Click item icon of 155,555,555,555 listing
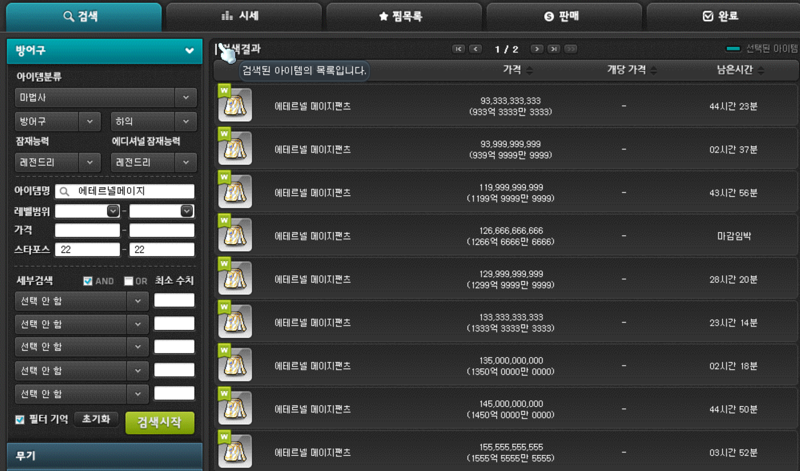800x471 pixels. [x=235, y=451]
